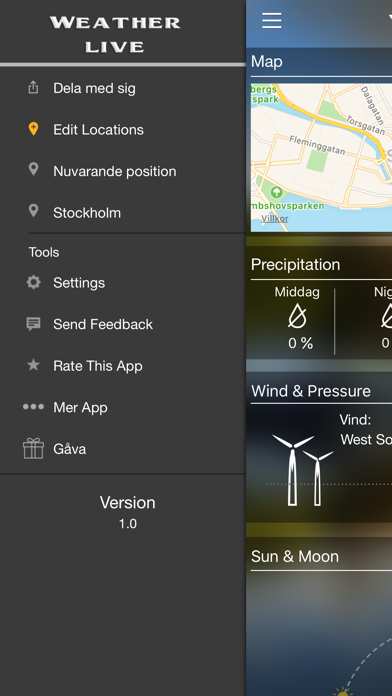392x696 pixels.
Task: Click the map thumbnail of Stockholm
Action: click(321, 158)
